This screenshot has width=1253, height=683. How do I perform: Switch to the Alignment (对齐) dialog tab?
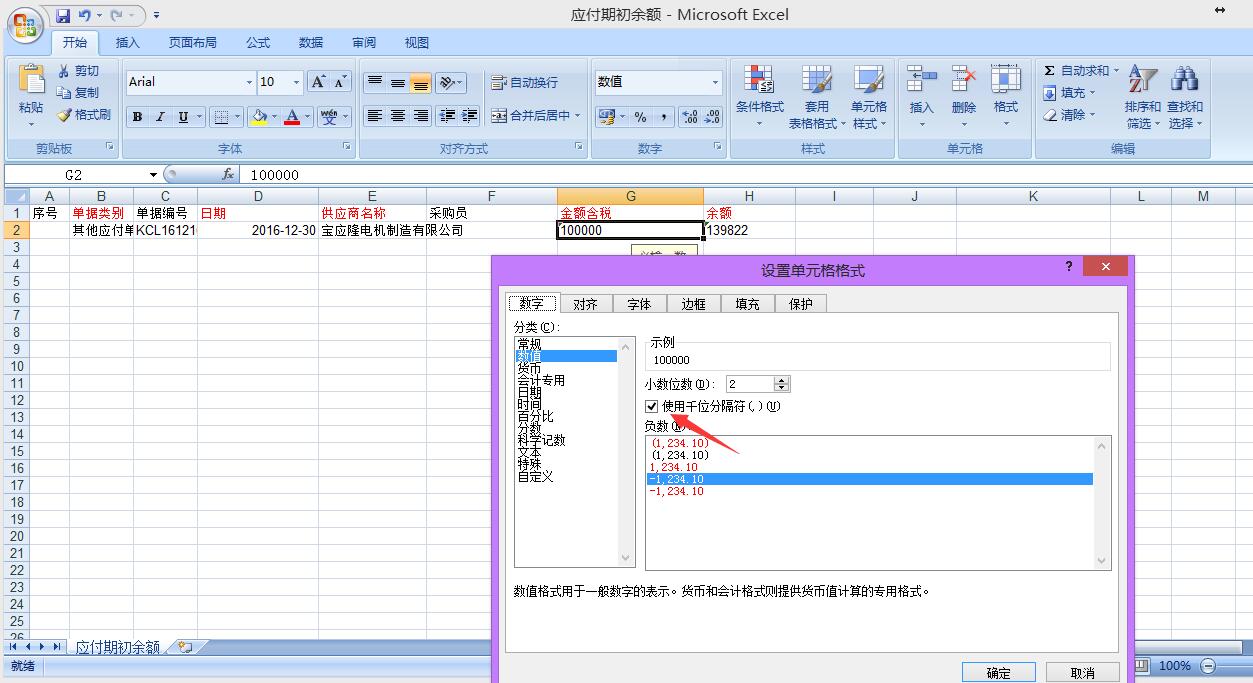click(585, 304)
